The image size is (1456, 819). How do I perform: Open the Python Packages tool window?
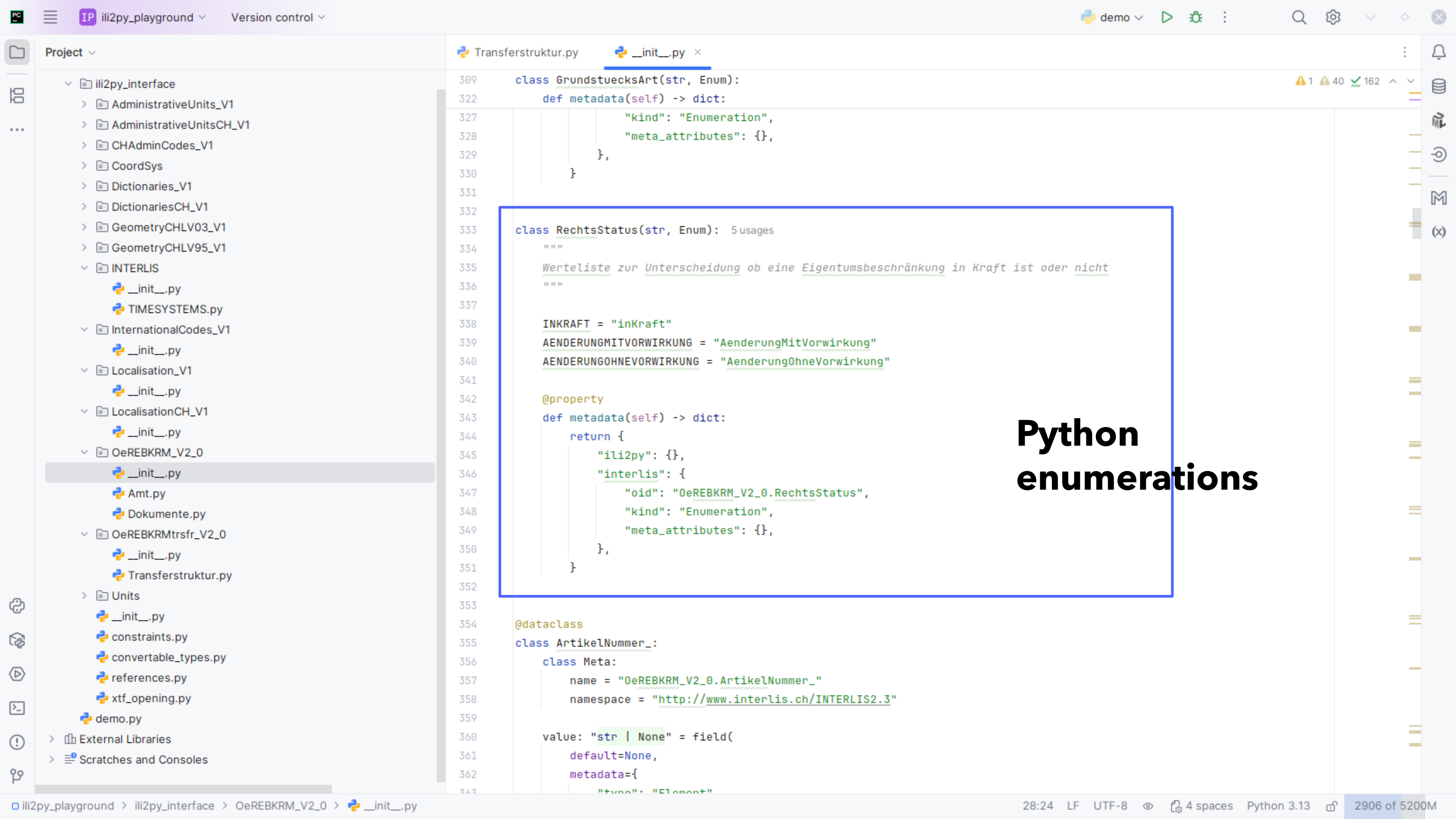pyautogui.click(x=17, y=640)
